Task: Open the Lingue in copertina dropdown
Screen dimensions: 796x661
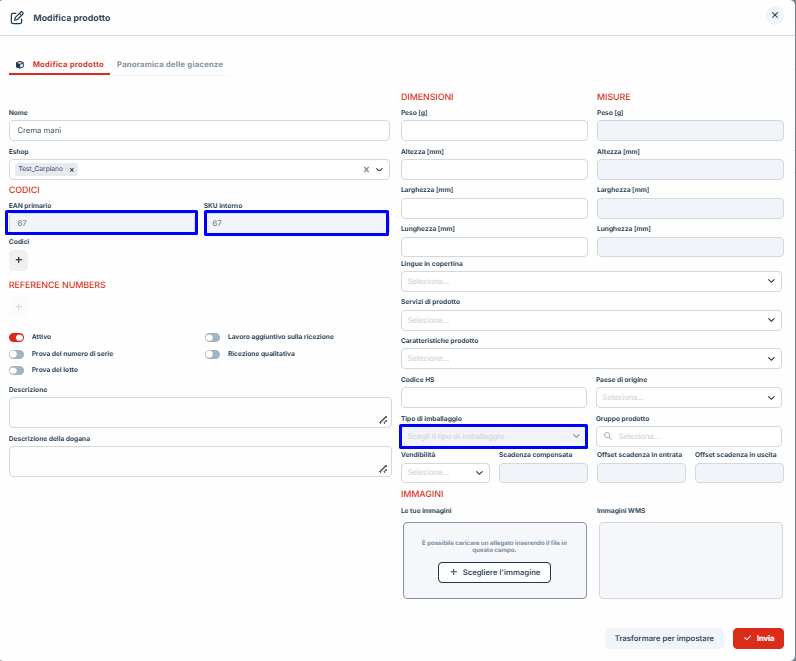Action: (x=590, y=282)
